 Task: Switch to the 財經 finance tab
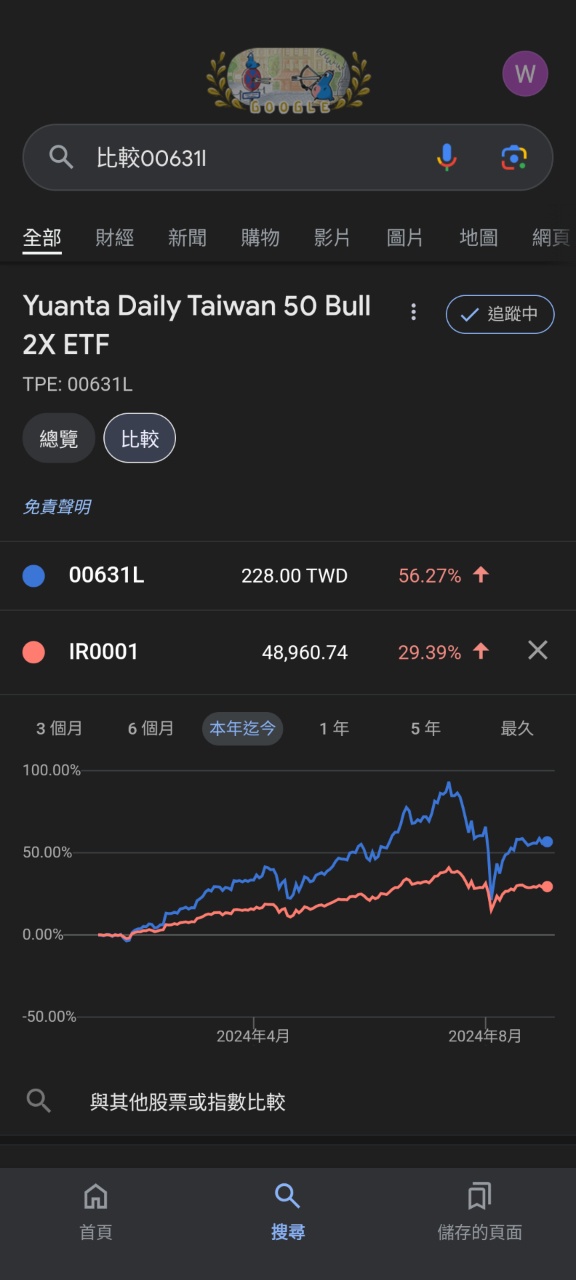115,238
